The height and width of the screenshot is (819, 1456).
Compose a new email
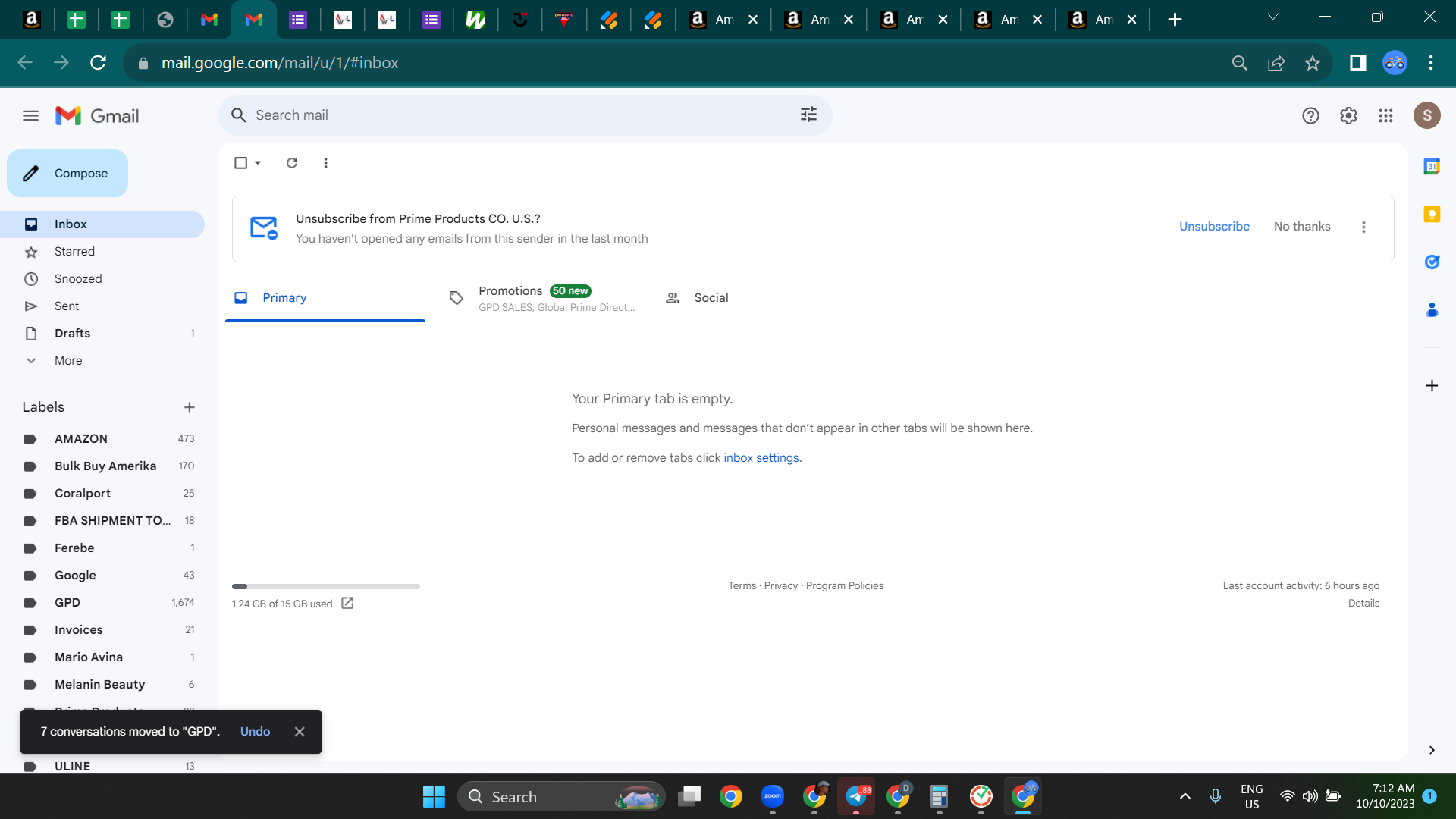coord(67,174)
